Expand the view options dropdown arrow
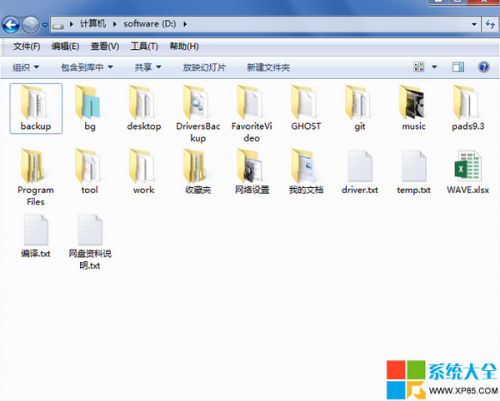 pos(434,67)
